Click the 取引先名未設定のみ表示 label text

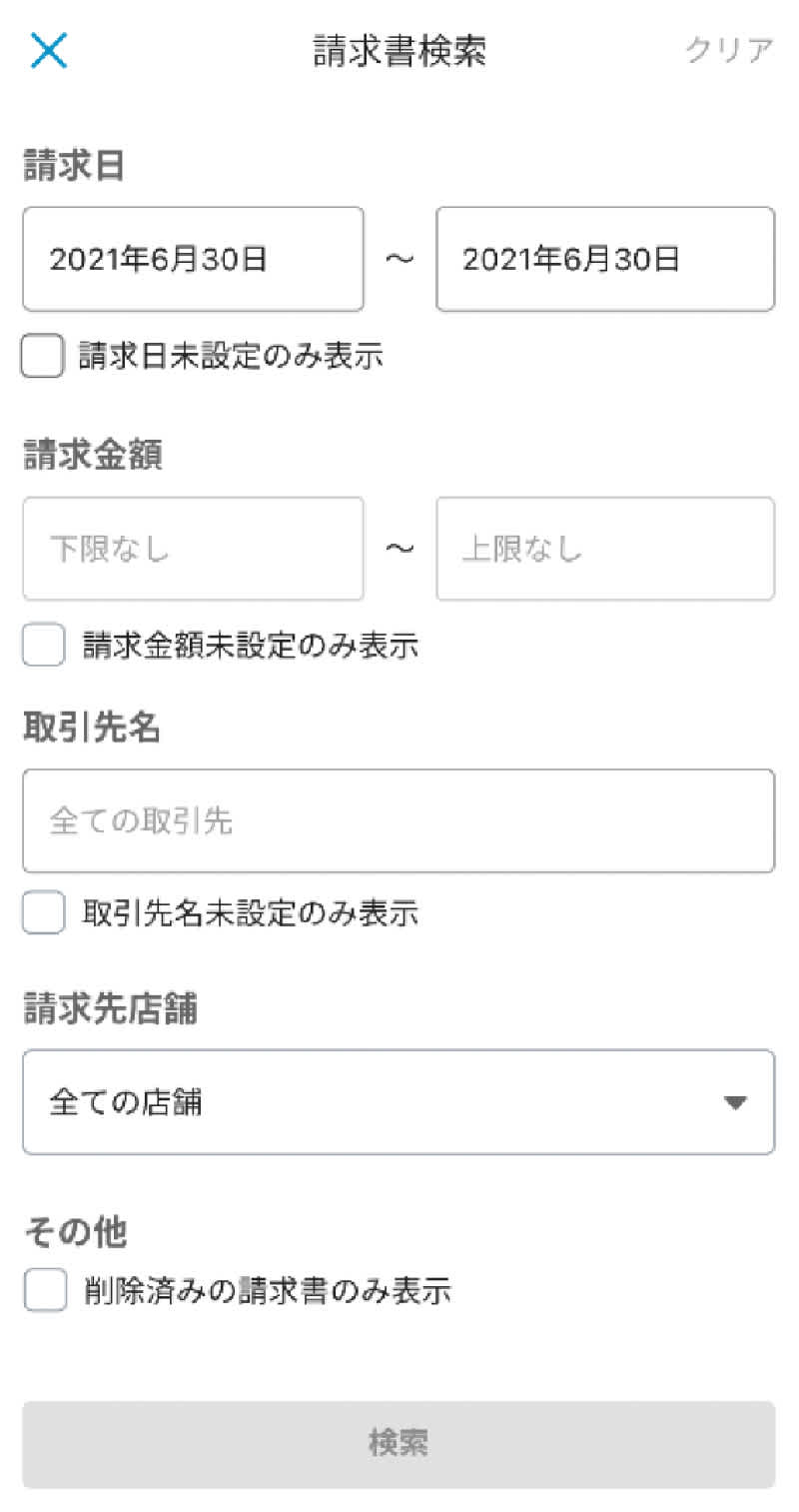click(x=250, y=912)
